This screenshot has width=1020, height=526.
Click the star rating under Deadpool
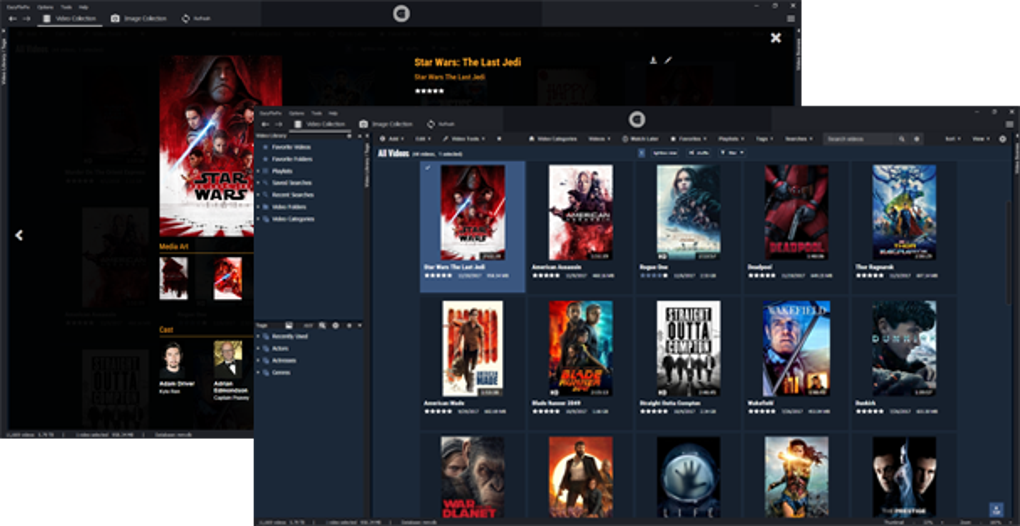tap(762, 276)
